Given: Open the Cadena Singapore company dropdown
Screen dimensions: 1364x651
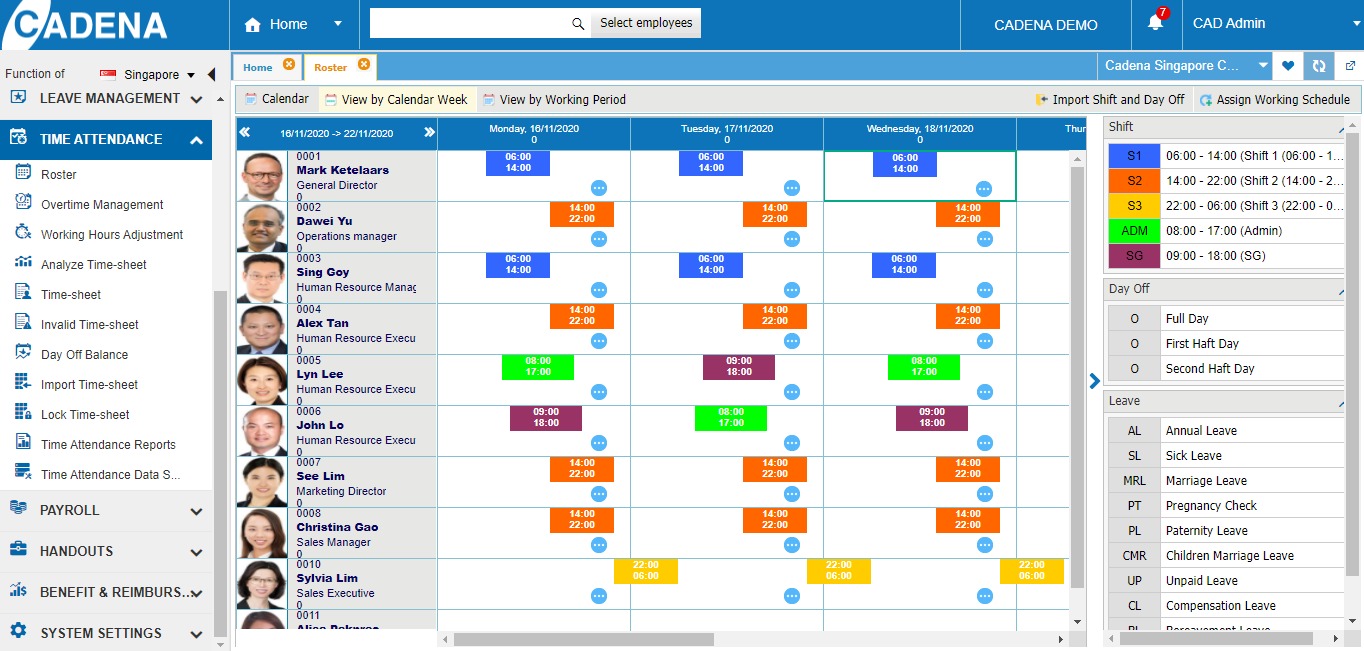Looking at the screenshot, I should [x=1264, y=66].
